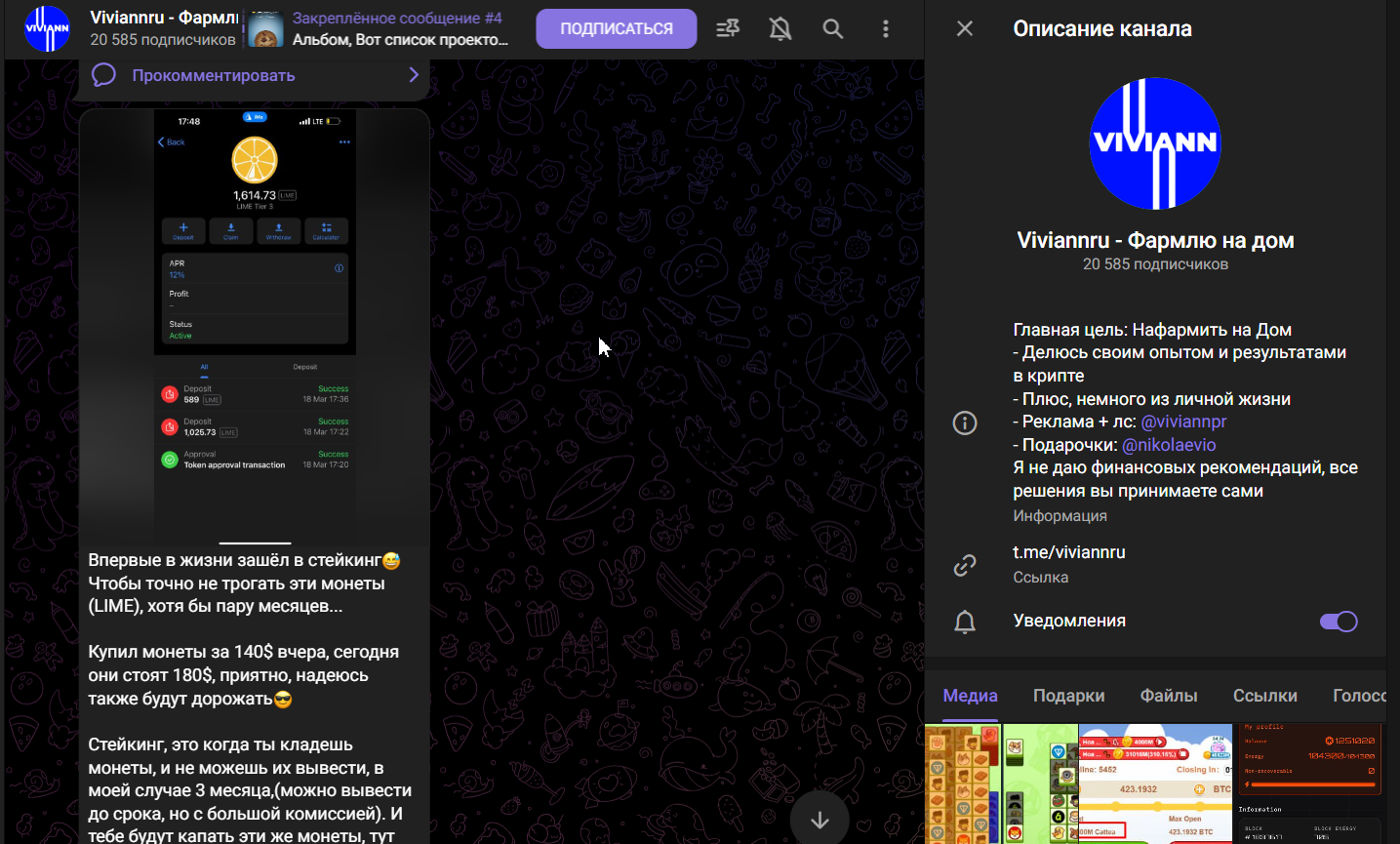Click the 'Описание канала' panel title
Screen dimensions: 1400x844
pyautogui.click(x=1102, y=28)
